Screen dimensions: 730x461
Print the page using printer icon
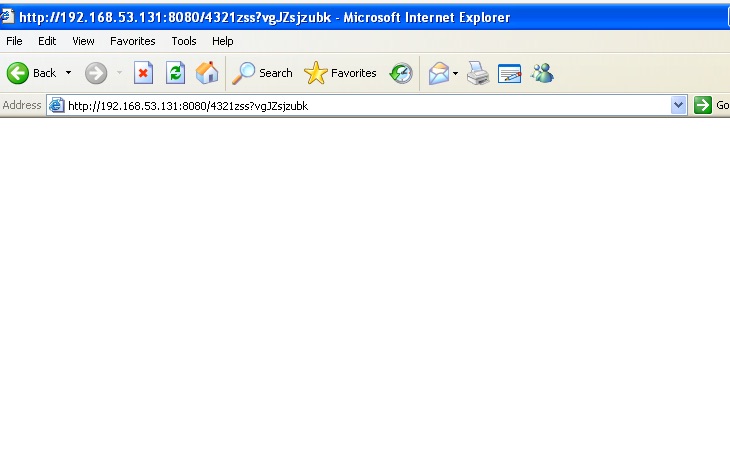click(478, 73)
